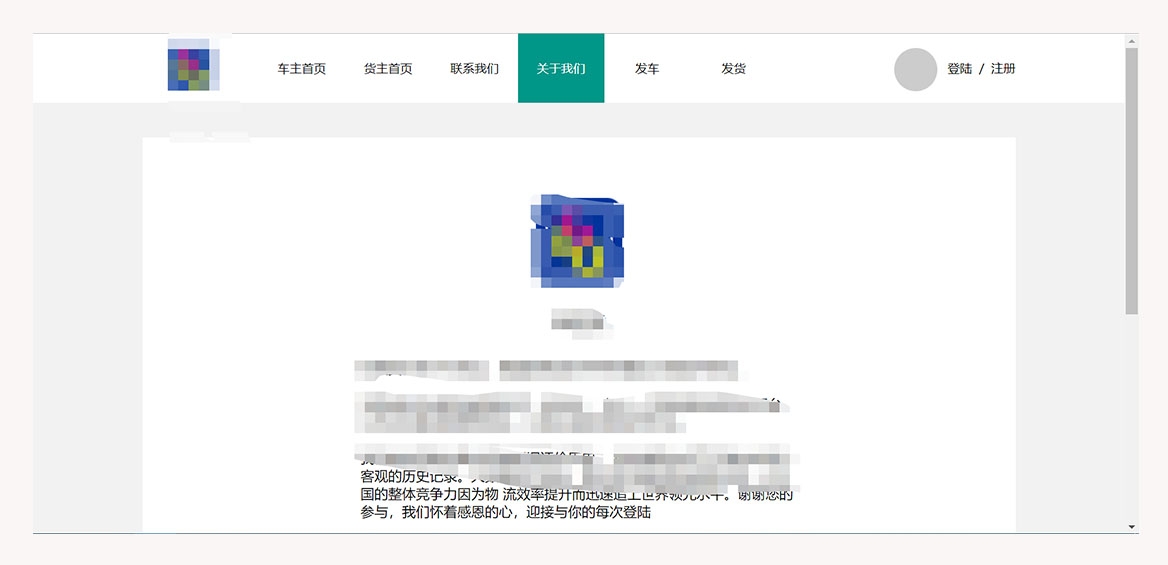Click the pixelated site logo in navbar
Image resolution: width=1168 pixels, height=565 pixels.
point(193,68)
